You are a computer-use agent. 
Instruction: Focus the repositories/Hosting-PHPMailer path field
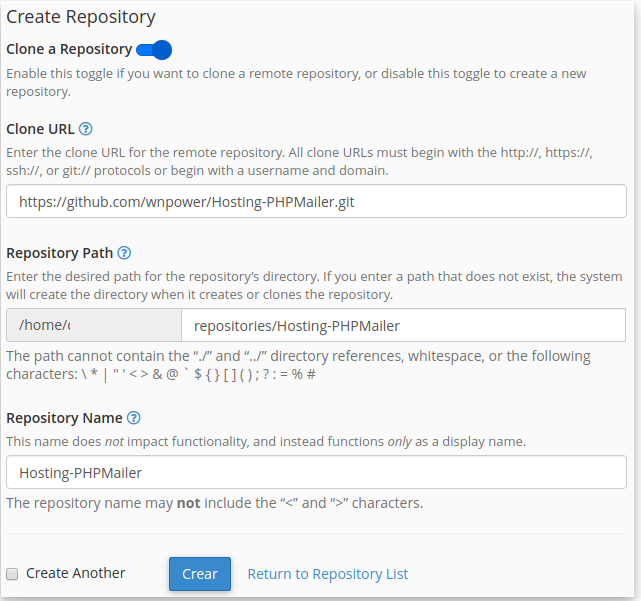(x=403, y=325)
